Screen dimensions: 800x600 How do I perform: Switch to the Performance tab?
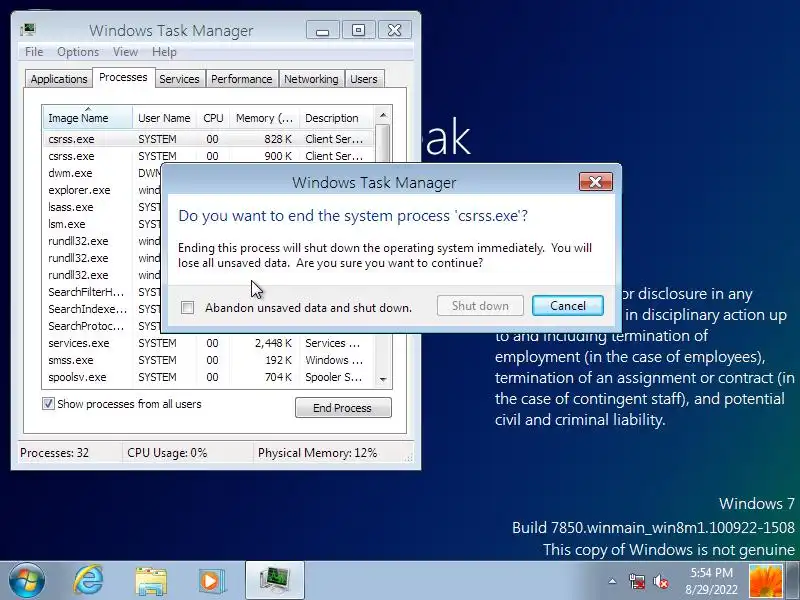[x=241, y=79]
